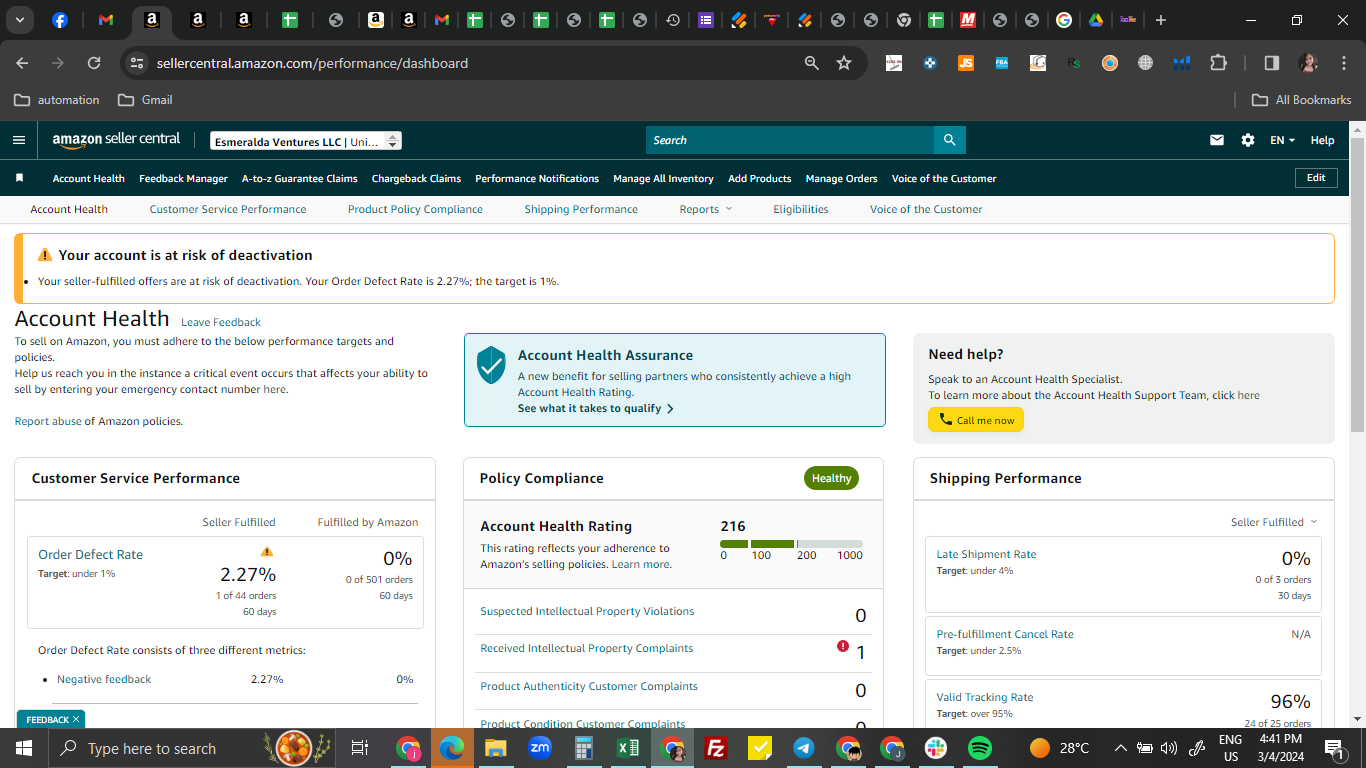Open a new browser tab with plus button
The height and width of the screenshot is (768, 1366).
point(1160,20)
